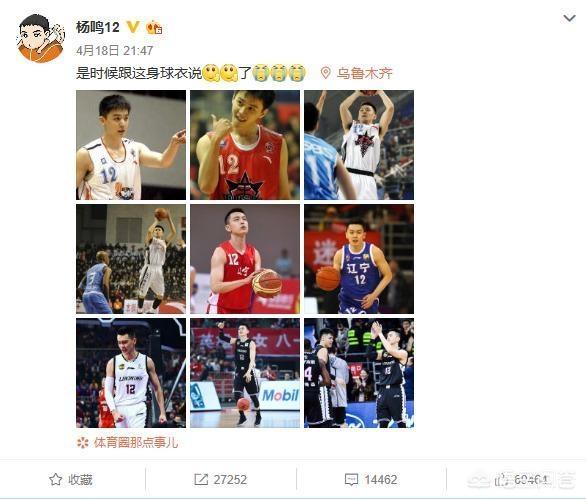
Task: Open photo with Mobil court banner
Action: click(x=245, y=373)
